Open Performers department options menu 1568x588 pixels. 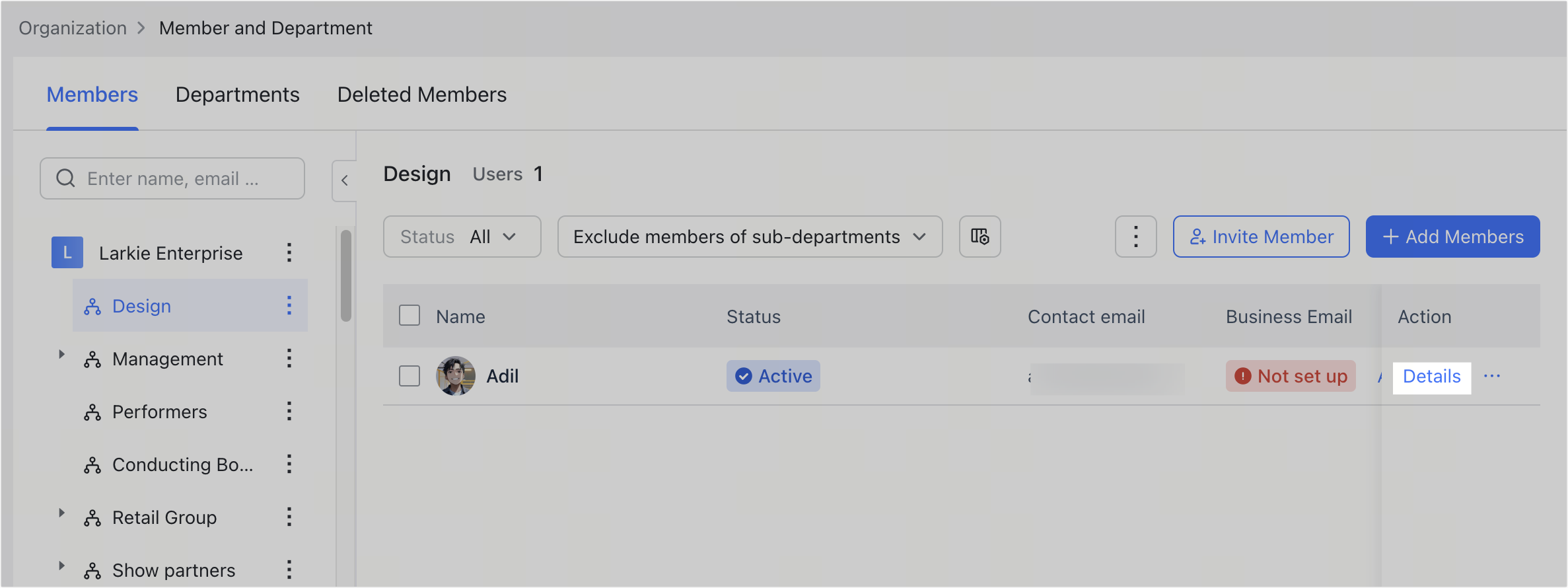pyautogui.click(x=289, y=411)
